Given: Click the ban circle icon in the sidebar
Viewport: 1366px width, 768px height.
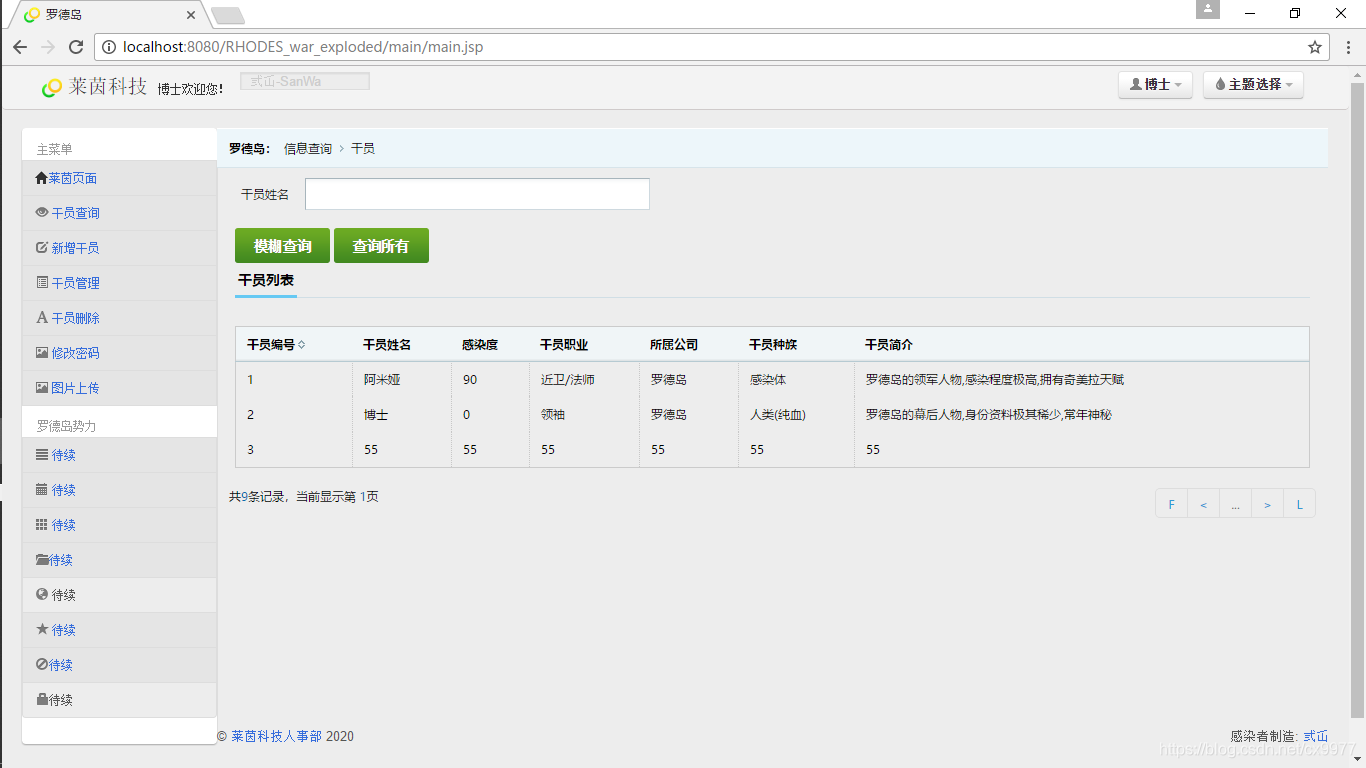Looking at the screenshot, I should 41,665.
